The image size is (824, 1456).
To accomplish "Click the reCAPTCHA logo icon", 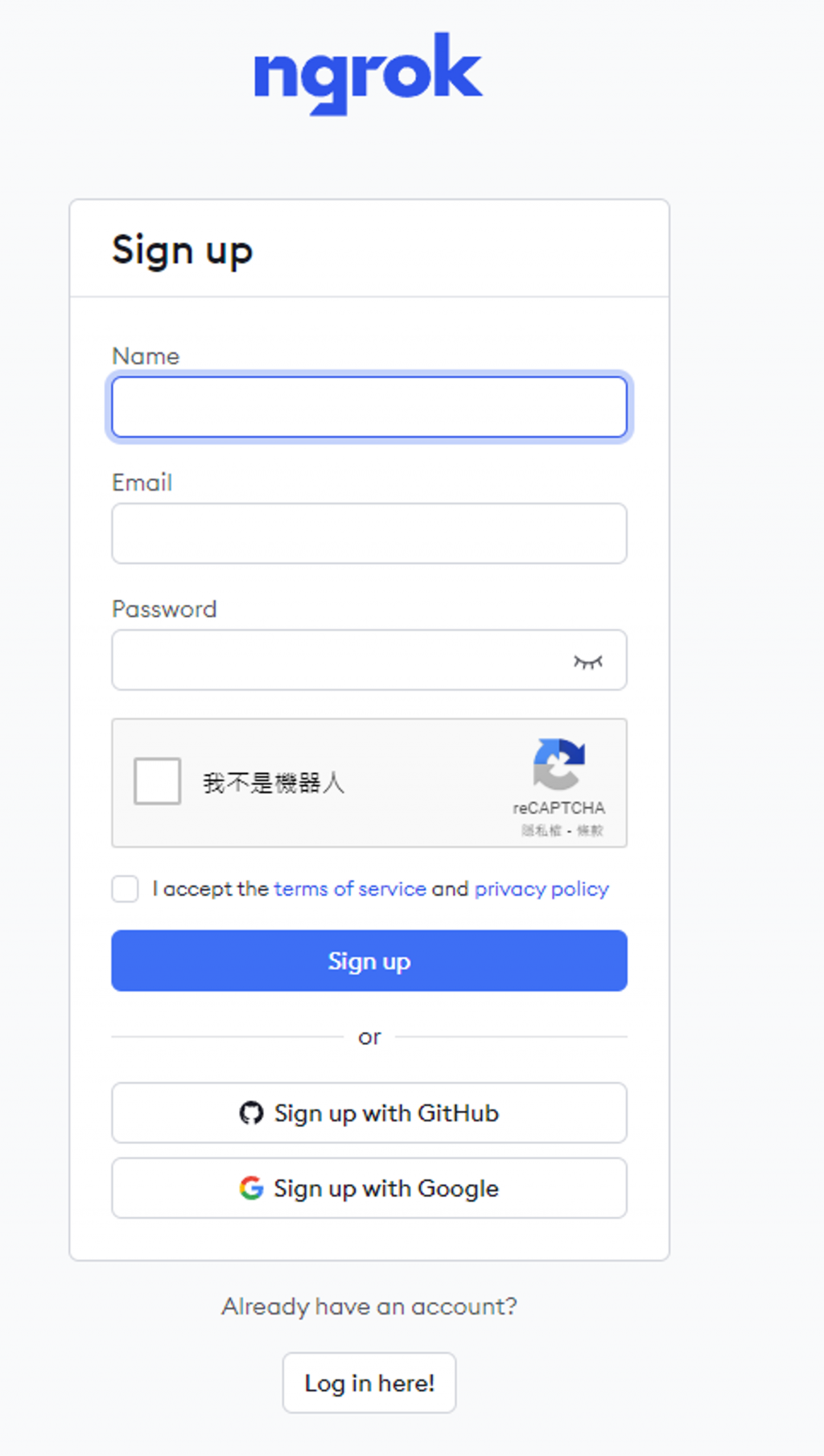I will [x=558, y=764].
